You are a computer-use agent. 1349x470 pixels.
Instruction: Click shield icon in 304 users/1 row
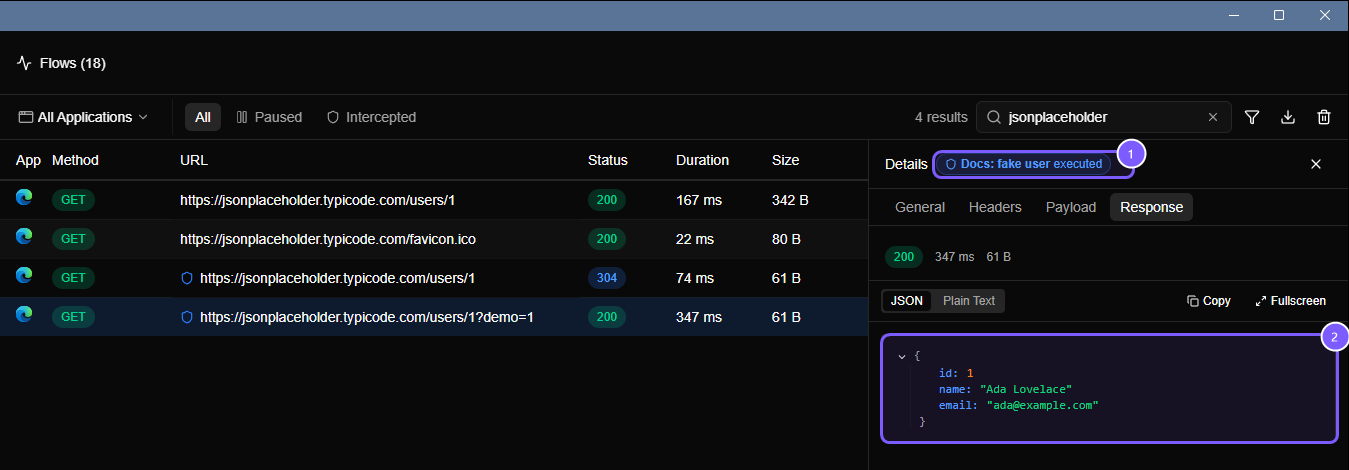186,278
